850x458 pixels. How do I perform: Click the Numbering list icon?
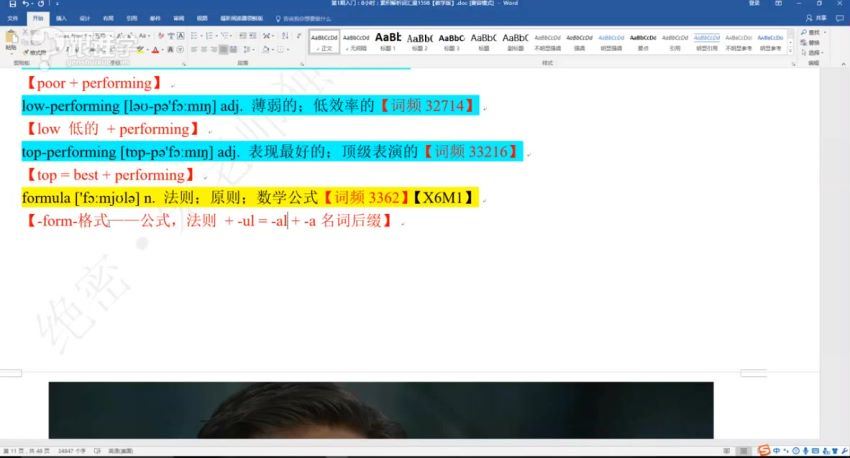210,36
